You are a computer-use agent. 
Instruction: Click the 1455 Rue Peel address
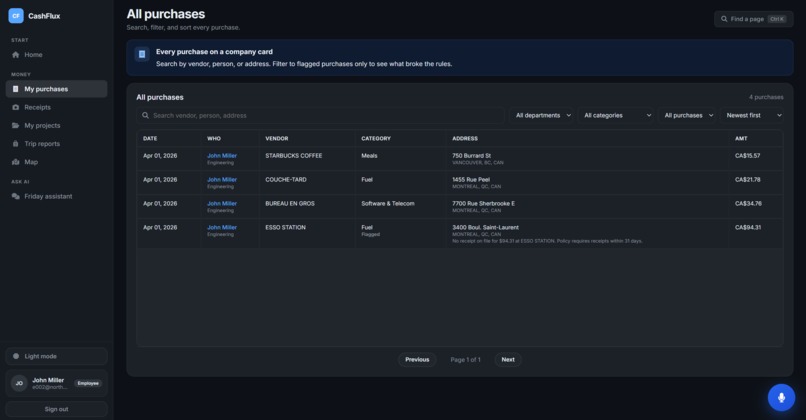click(x=471, y=179)
